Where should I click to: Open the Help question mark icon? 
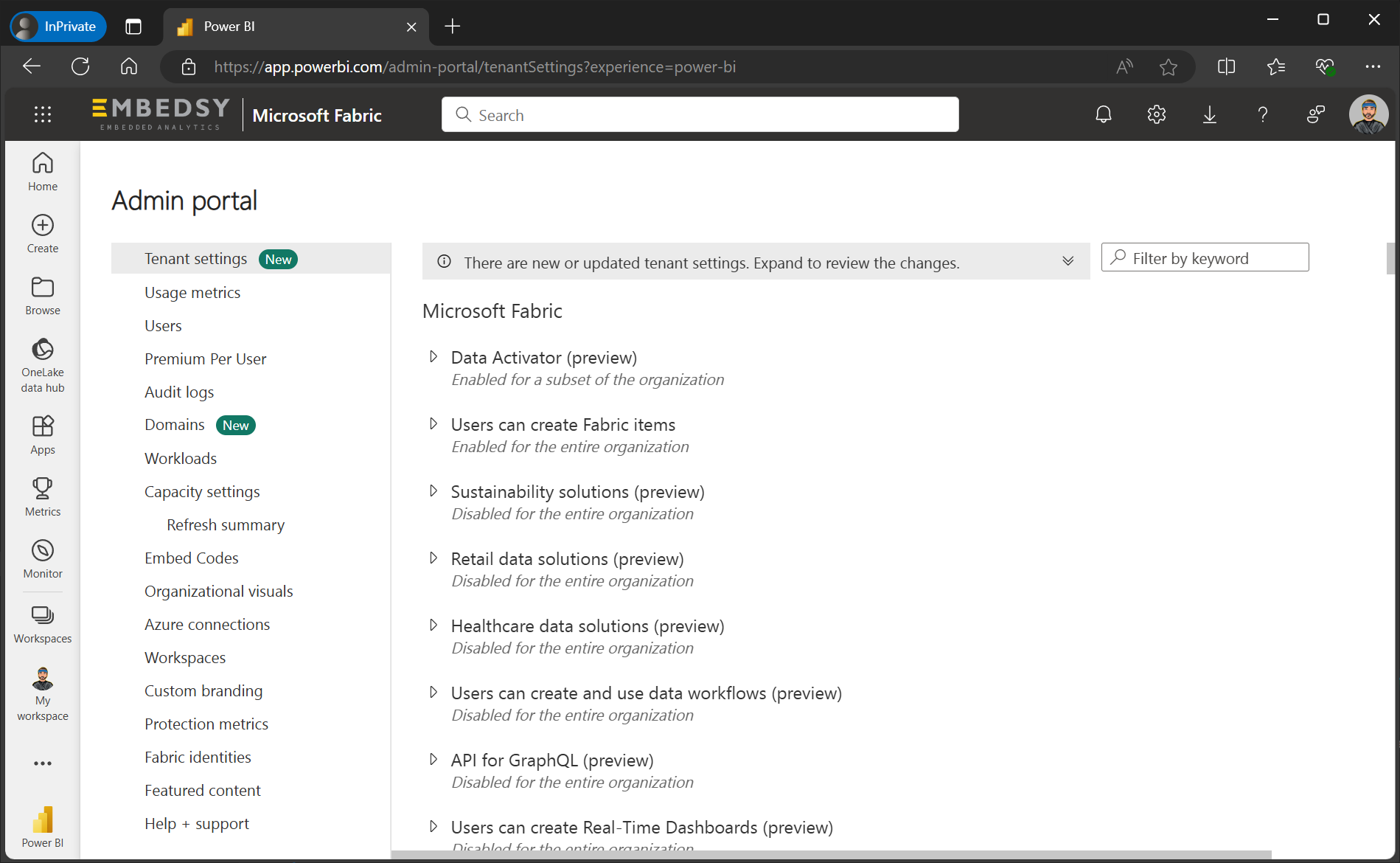1262,114
